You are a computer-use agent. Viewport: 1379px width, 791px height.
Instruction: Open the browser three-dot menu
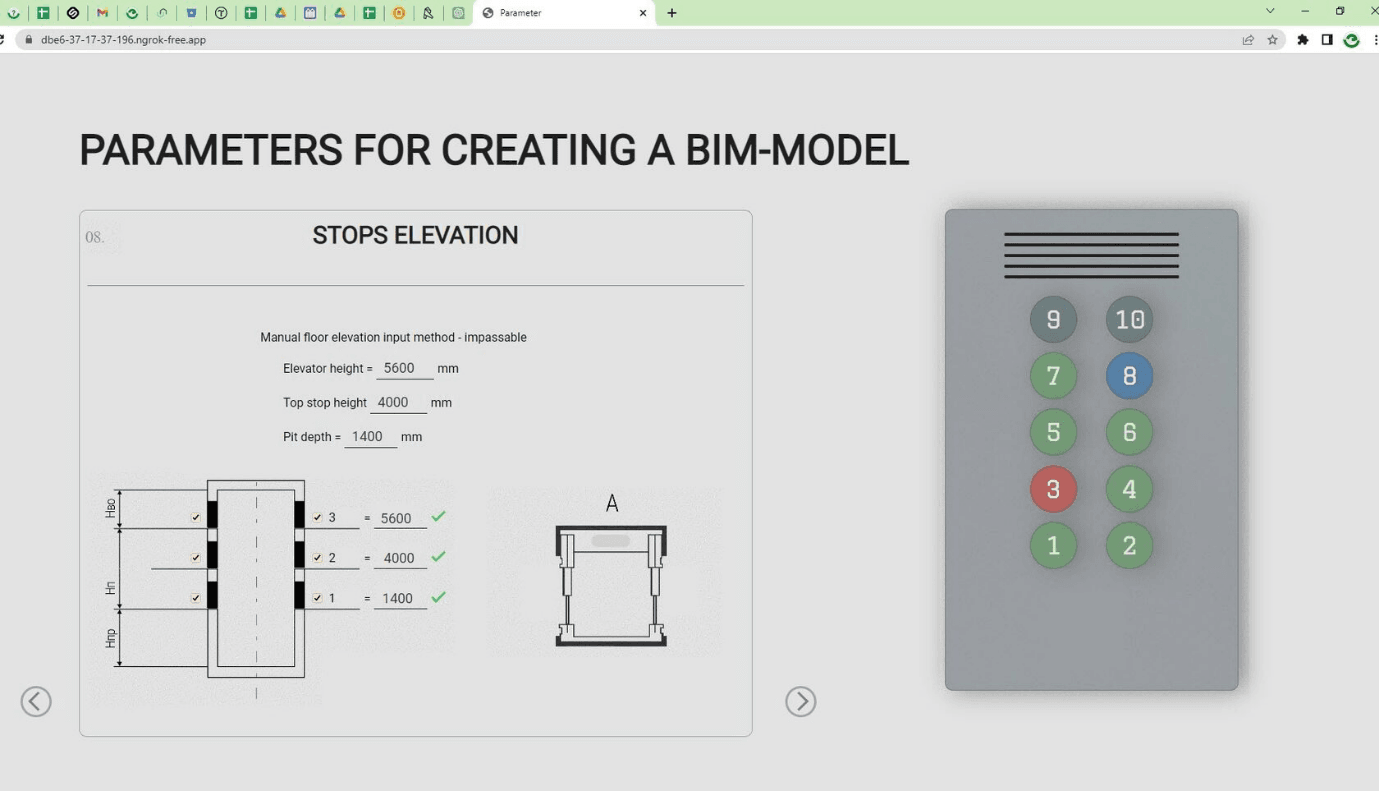[1375, 40]
